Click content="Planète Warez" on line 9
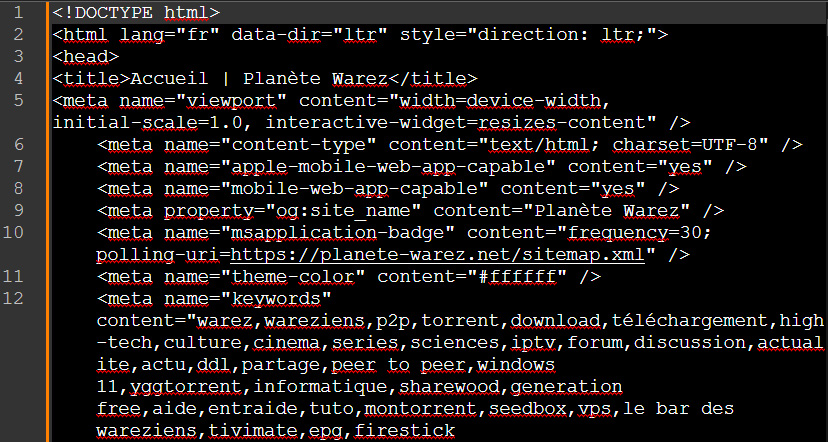The height and width of the screenshot is (442, 828). 562,211
